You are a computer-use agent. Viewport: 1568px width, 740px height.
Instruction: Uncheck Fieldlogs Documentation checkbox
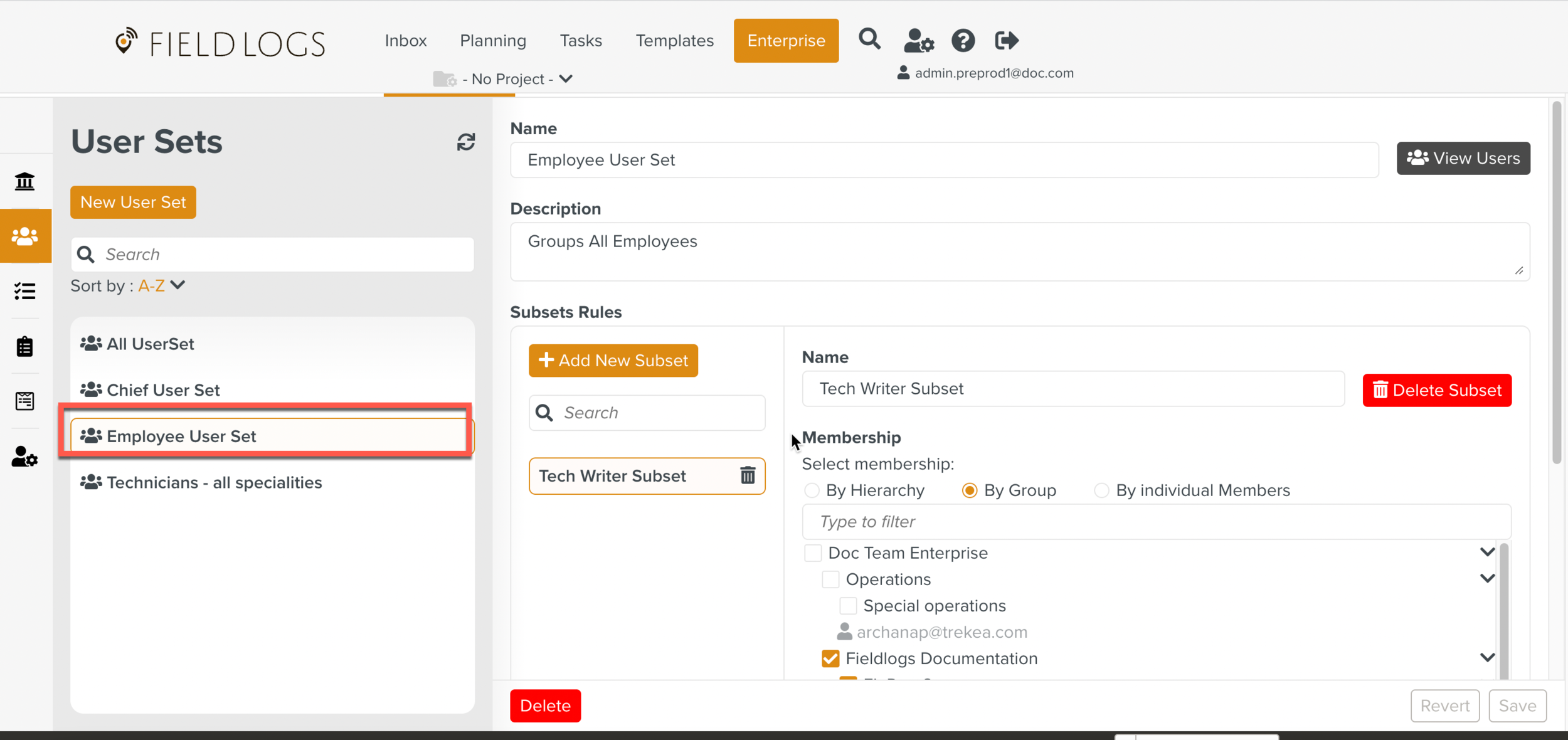click(830, 658)
